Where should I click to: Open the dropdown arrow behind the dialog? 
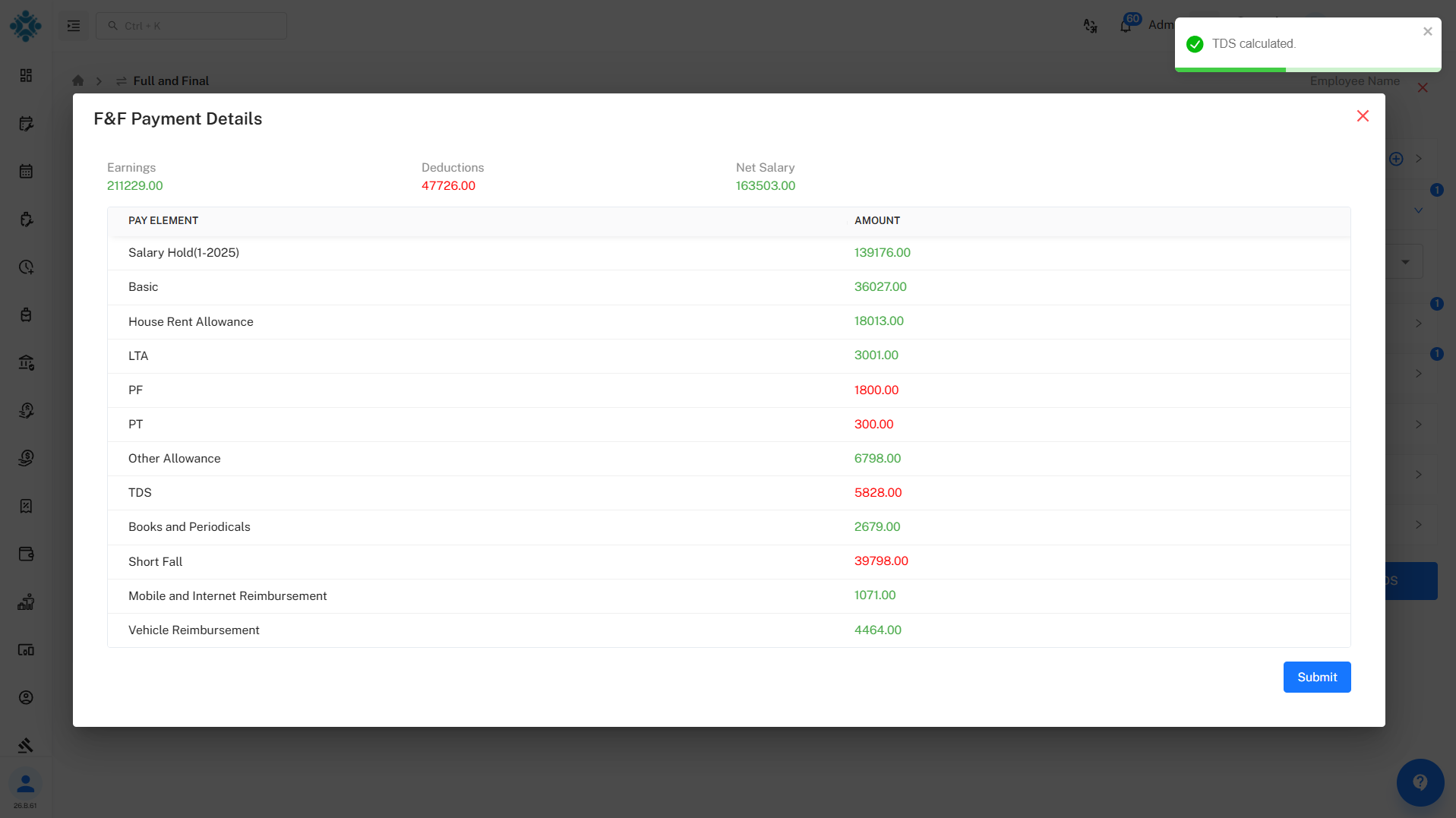pyautogui.click(x=1405, y=262)
